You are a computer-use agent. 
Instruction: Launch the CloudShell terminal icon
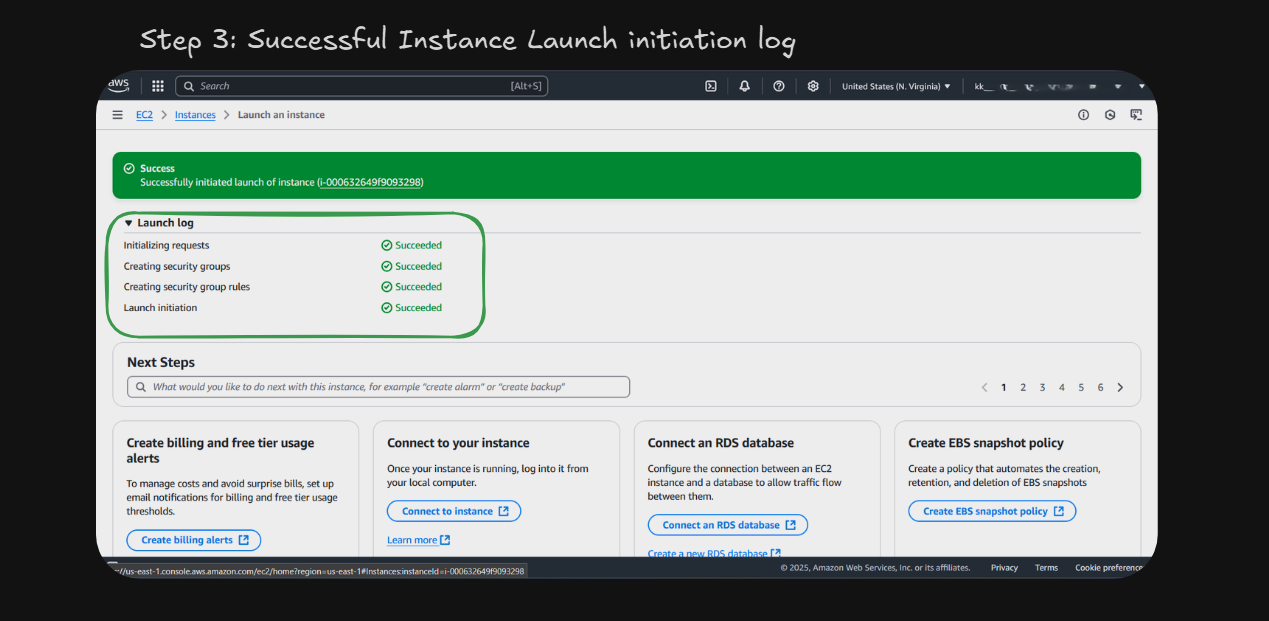711,86
